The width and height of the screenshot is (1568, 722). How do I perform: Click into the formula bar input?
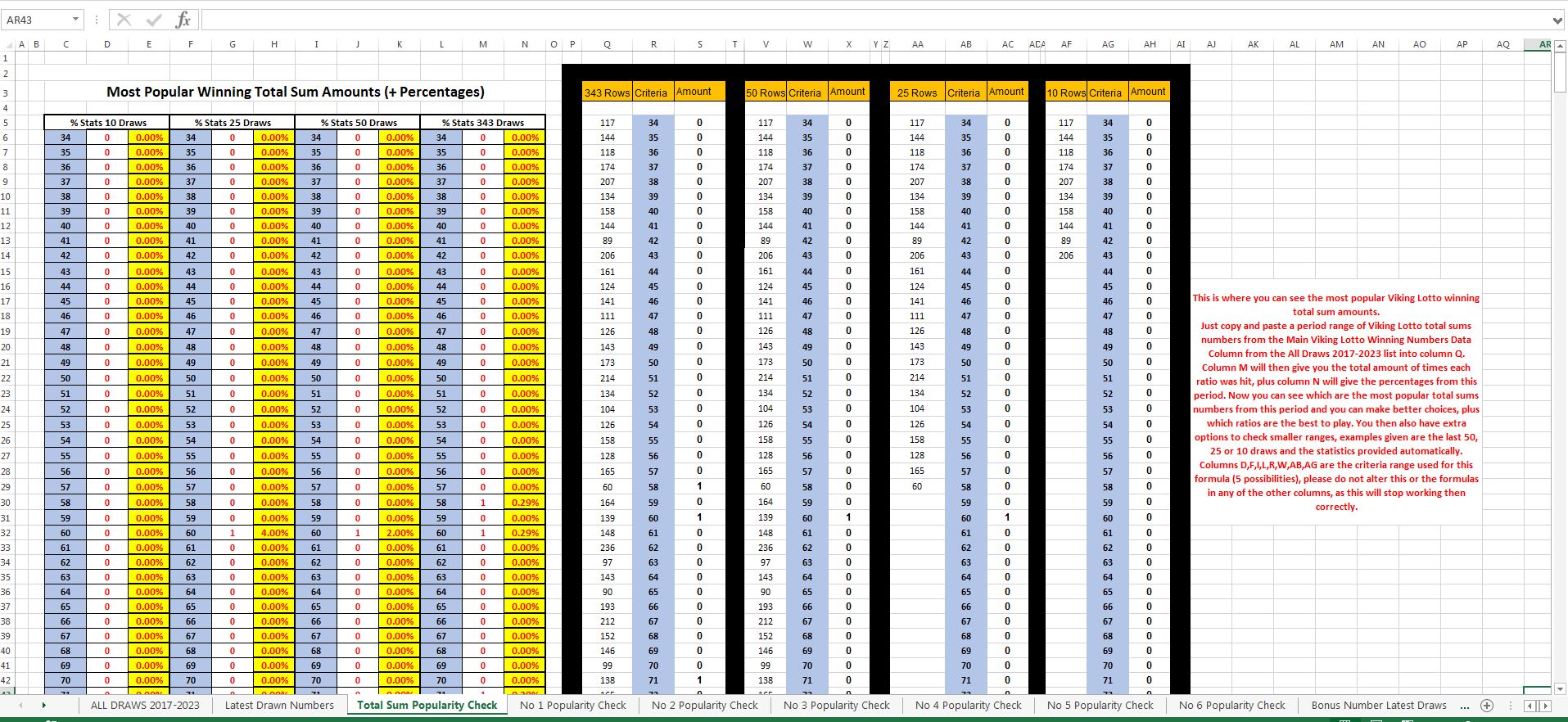click(x=874, y=20)
